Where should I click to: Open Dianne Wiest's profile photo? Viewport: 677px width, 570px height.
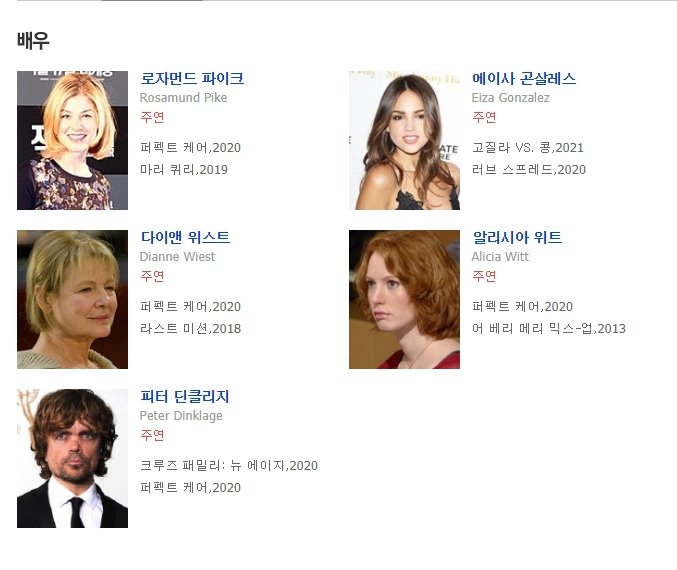(72, 299)
